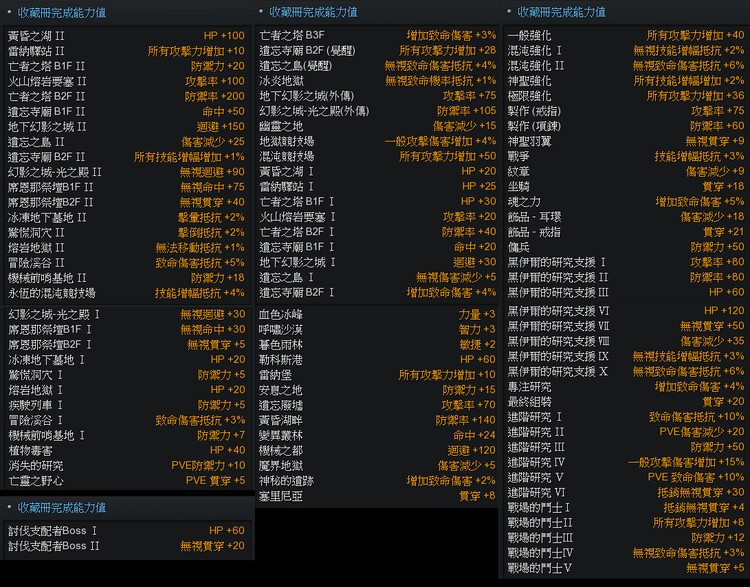Choose the 地下幻影之城 II row name
Screen dimensions: 750x587
(47, 127)
